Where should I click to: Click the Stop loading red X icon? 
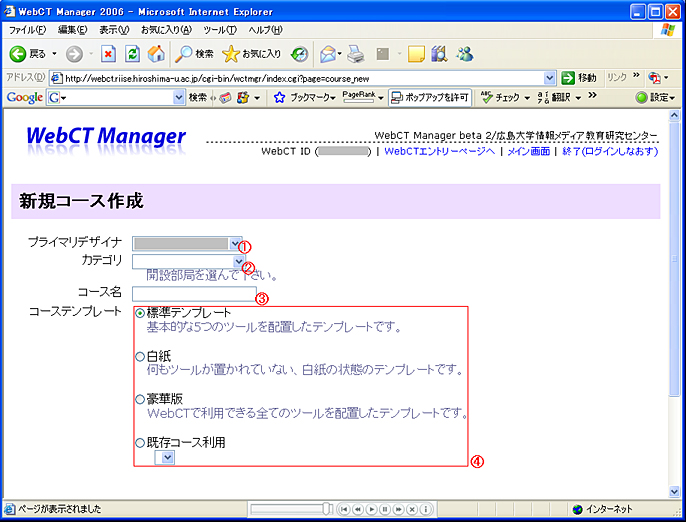[x=108, y=54]
